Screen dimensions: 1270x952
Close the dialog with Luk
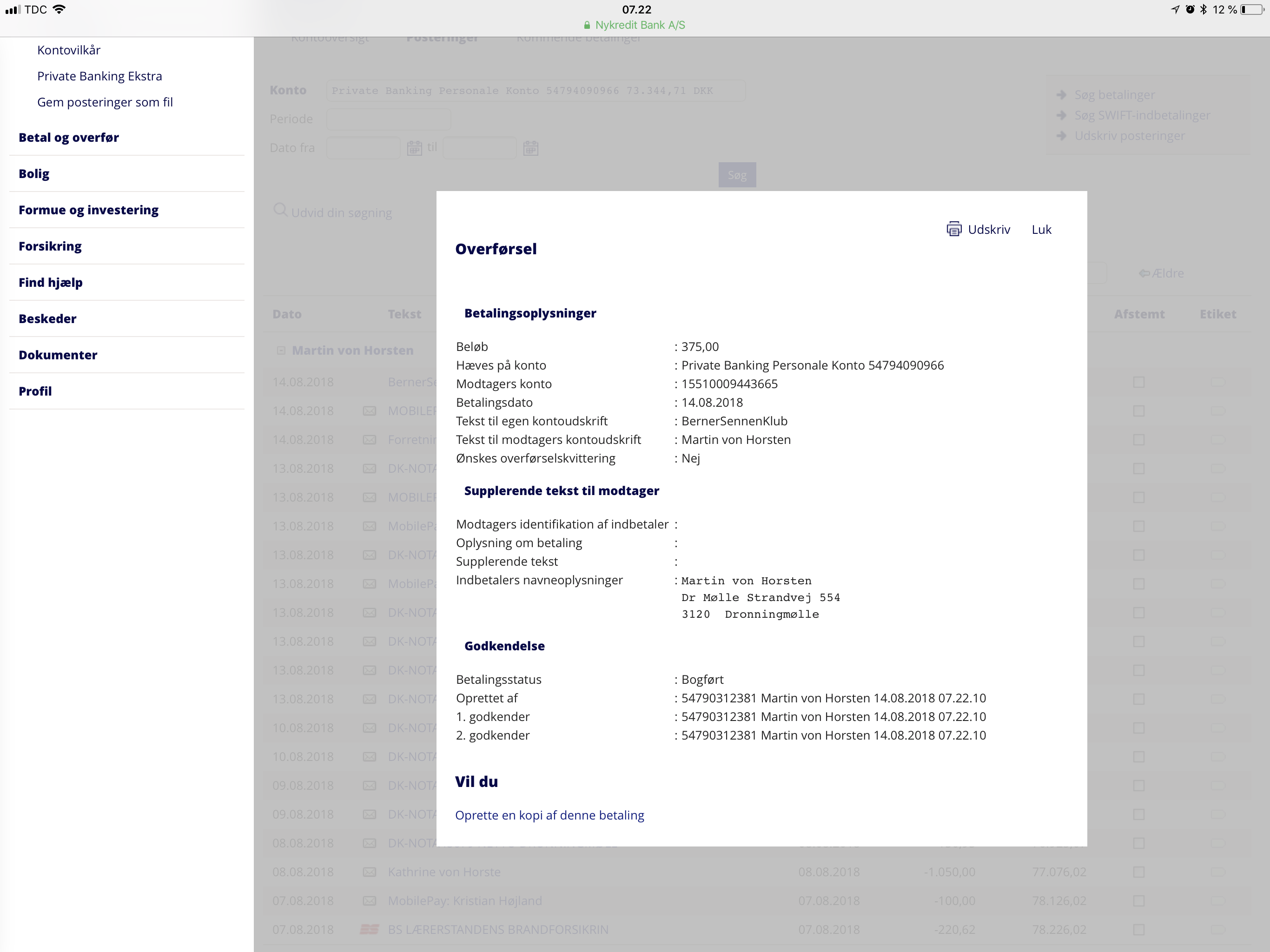pyautogui.click(x=1041, y=229)
